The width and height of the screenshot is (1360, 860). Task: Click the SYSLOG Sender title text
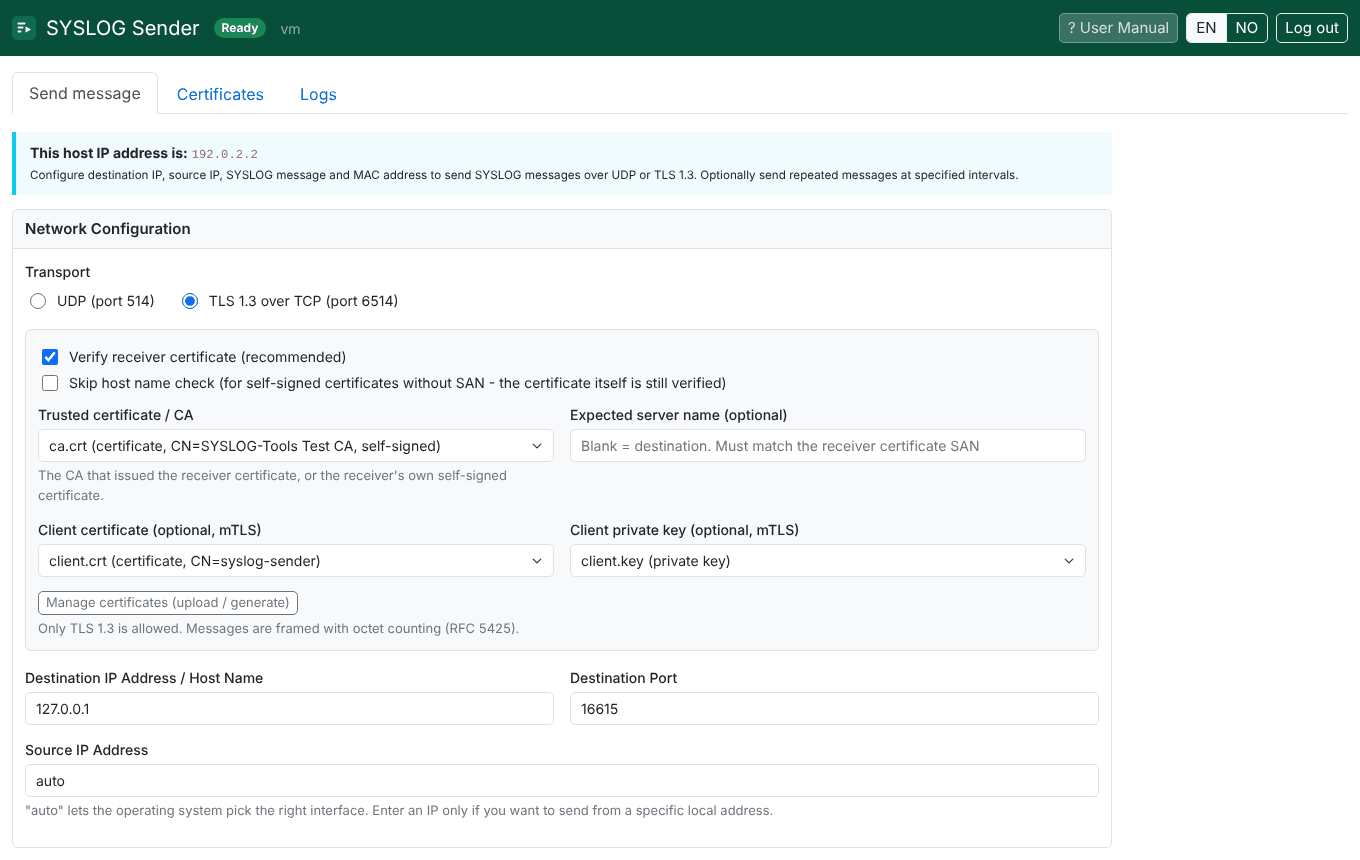[123, 28]
